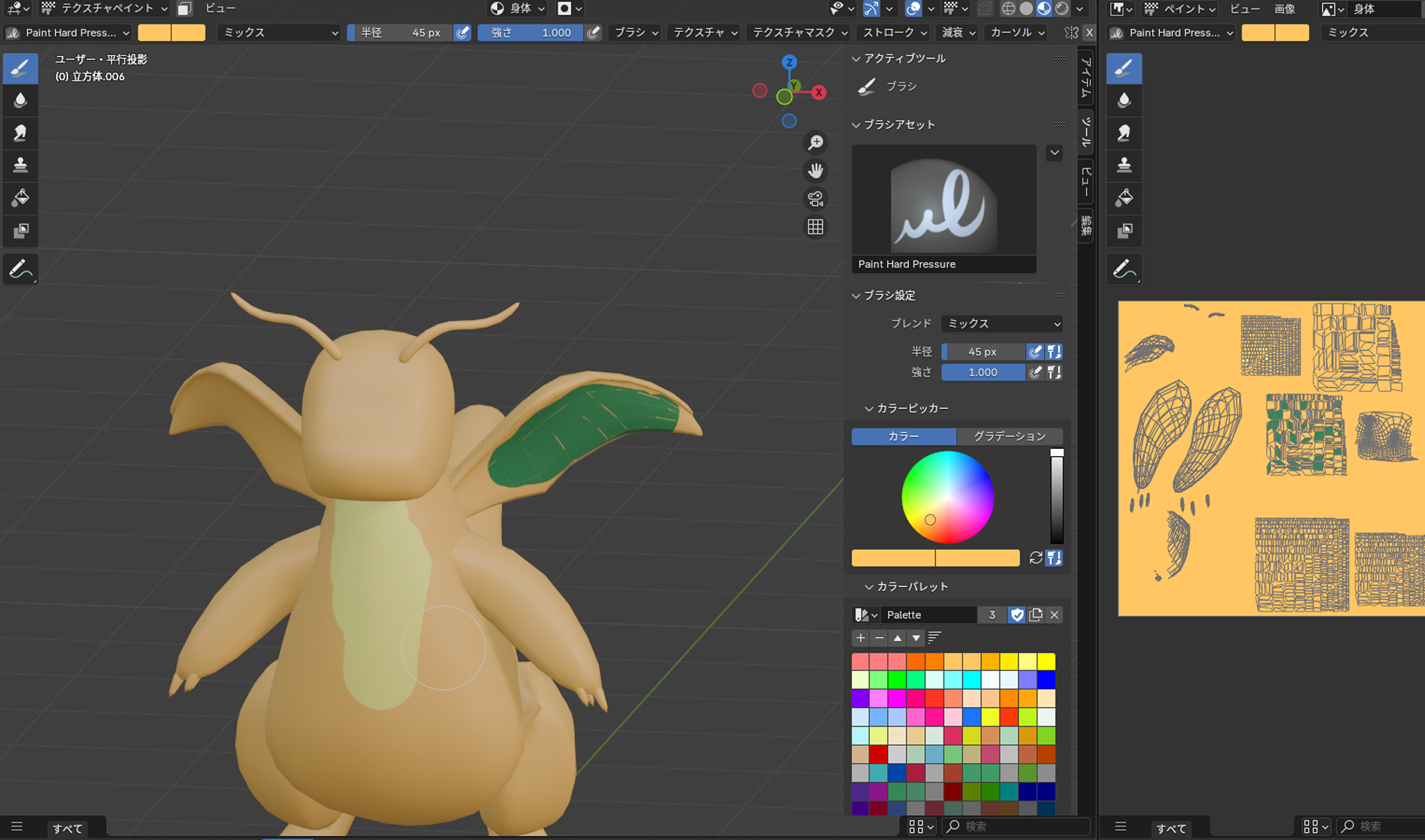Toggle radius pressure sensitivity in the header
Viewport: 1425px width, 840px height.
pos(462,33)
